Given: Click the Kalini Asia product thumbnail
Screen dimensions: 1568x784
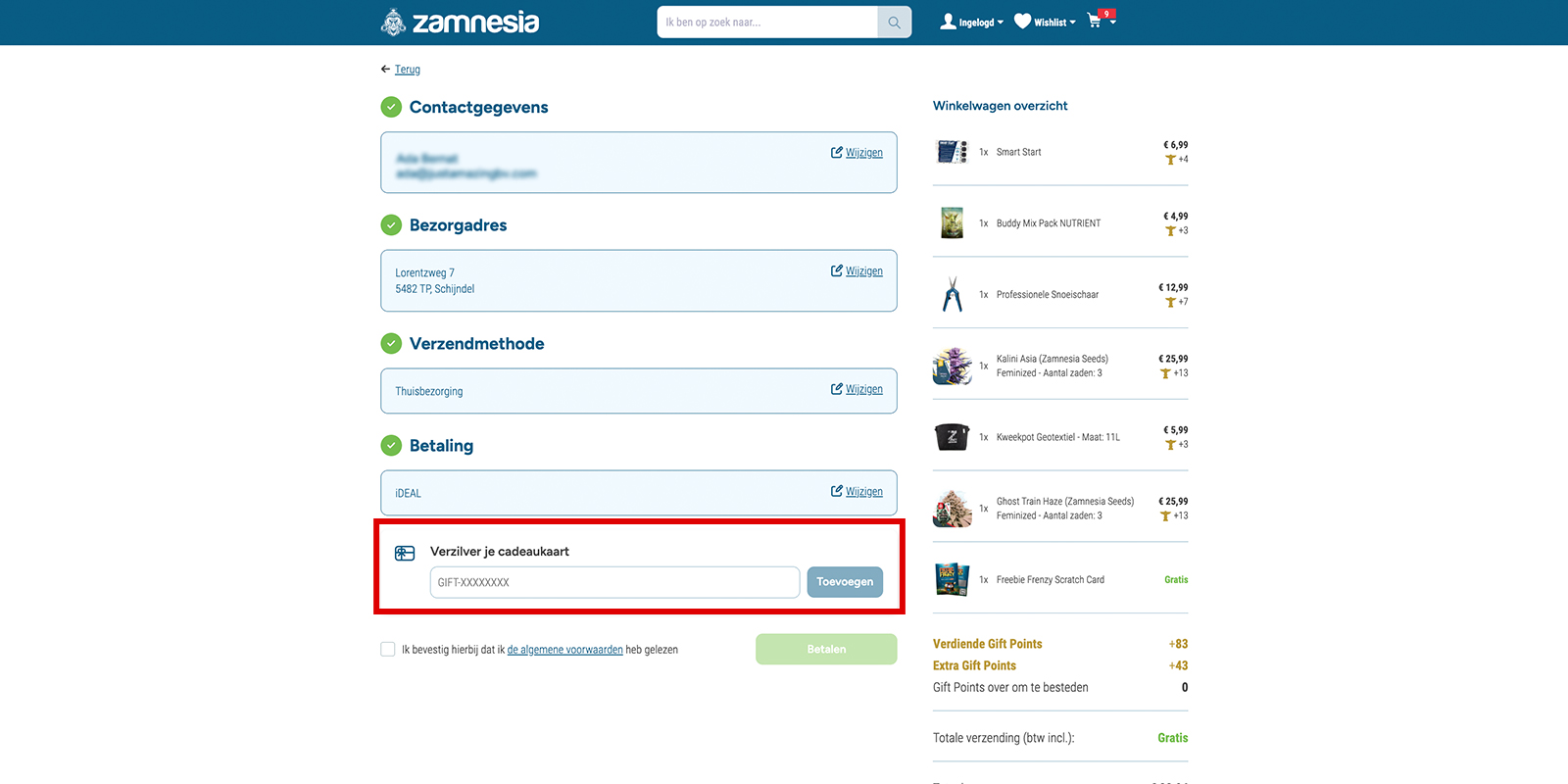Looking at the screenshot, I should pos(952,366).
